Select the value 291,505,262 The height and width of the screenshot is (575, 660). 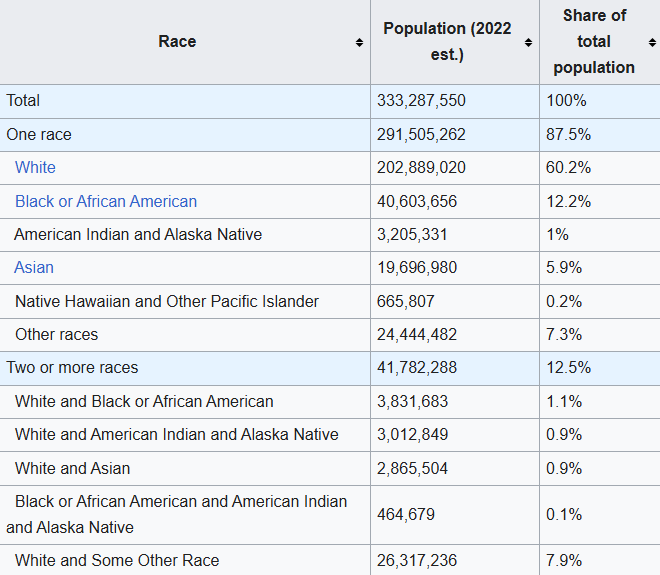421,134
